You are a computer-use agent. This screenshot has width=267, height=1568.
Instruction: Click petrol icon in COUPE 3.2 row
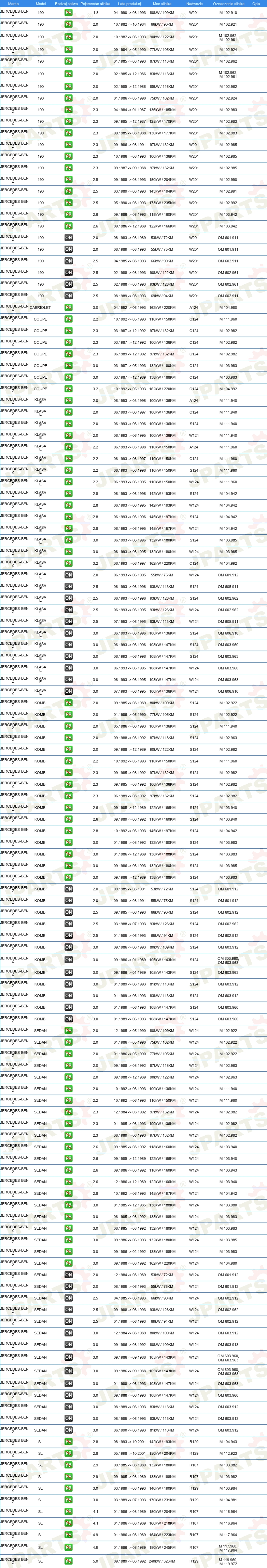(x=68, y=389)
